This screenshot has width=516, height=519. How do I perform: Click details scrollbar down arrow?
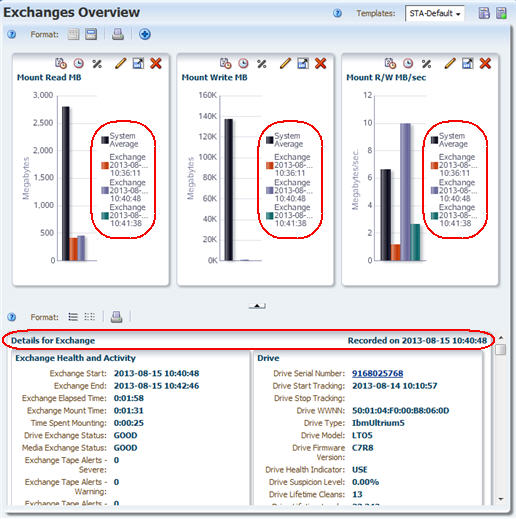pos(501,499)
